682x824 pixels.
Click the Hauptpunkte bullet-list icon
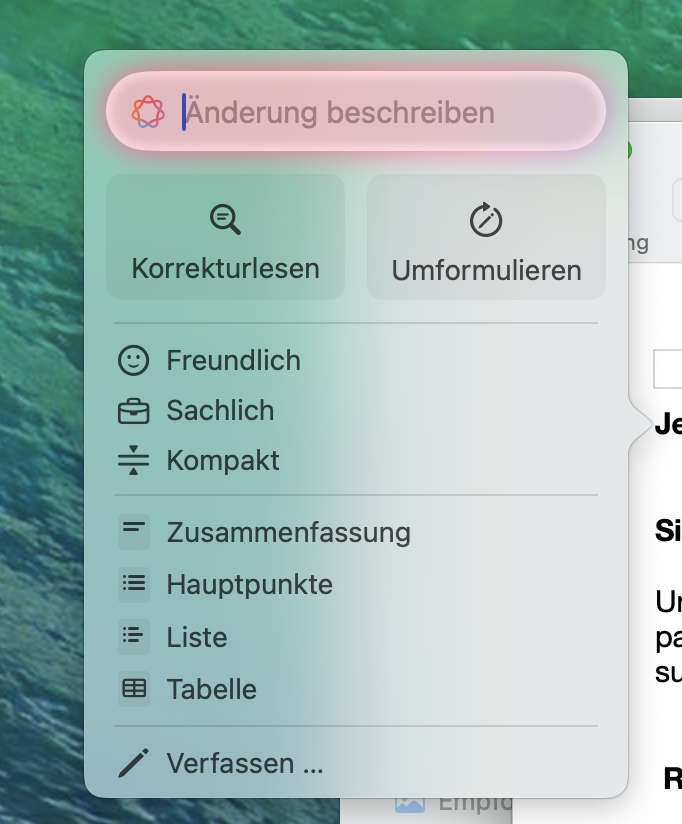point(134,584)
